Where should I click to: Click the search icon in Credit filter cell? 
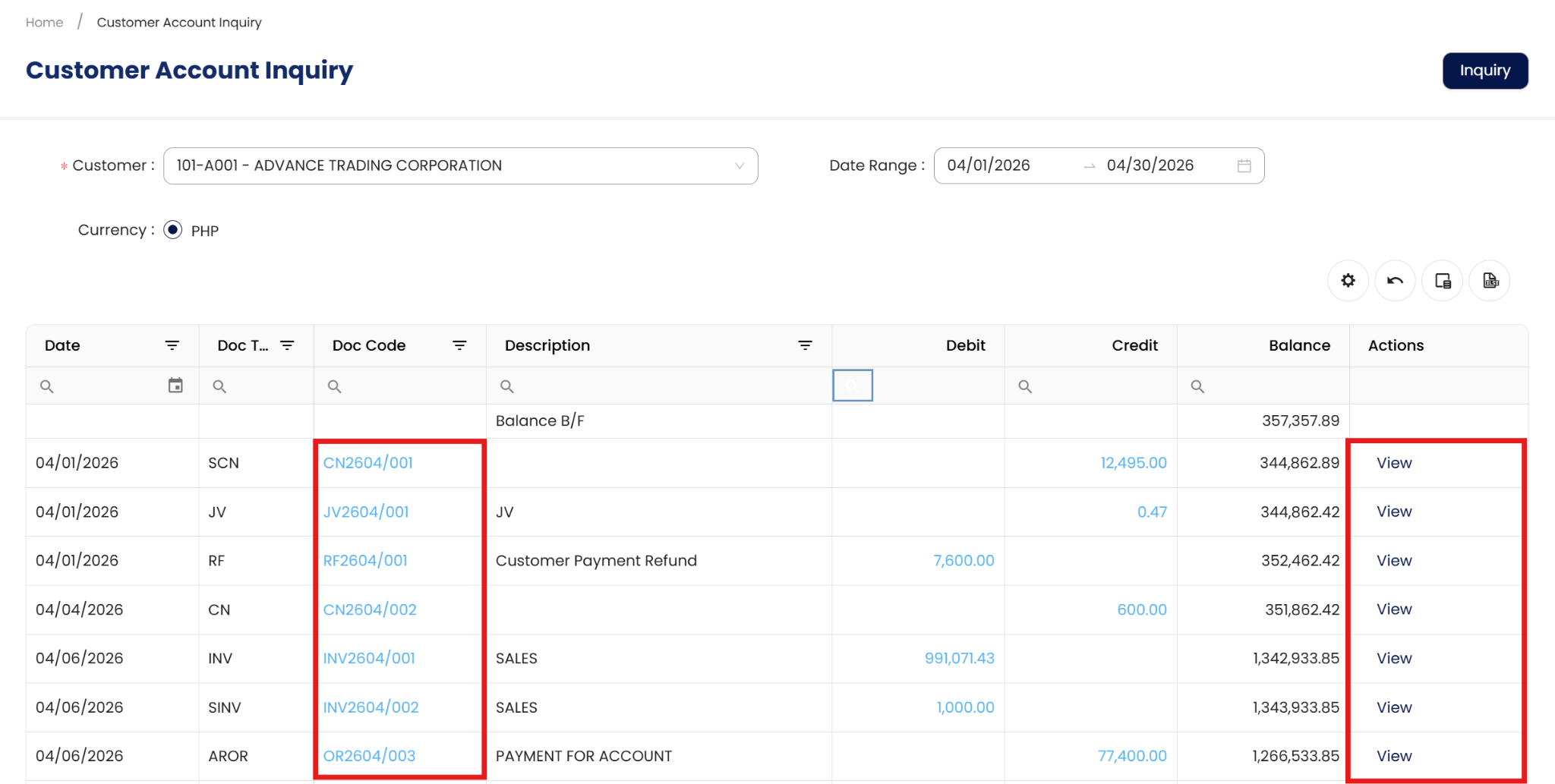(1025, 386)
